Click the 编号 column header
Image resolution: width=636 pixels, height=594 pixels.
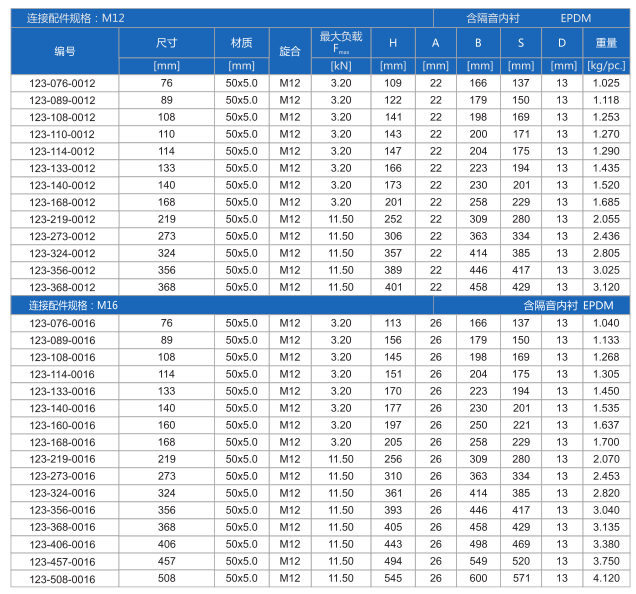(x=65, y=51)
